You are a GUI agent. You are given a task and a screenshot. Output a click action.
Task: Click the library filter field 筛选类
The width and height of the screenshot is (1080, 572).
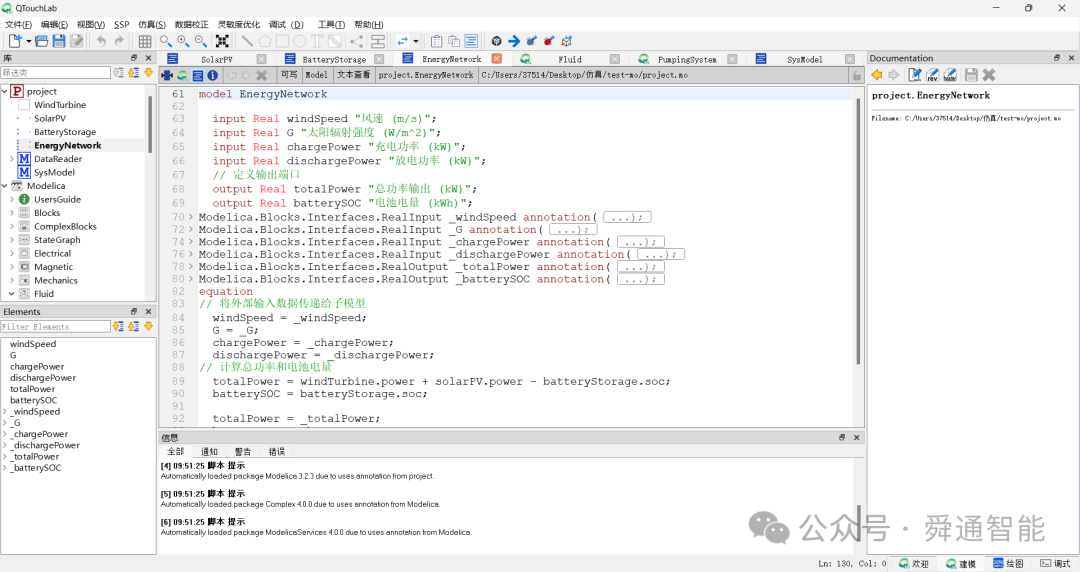click(x=55, y=72)
